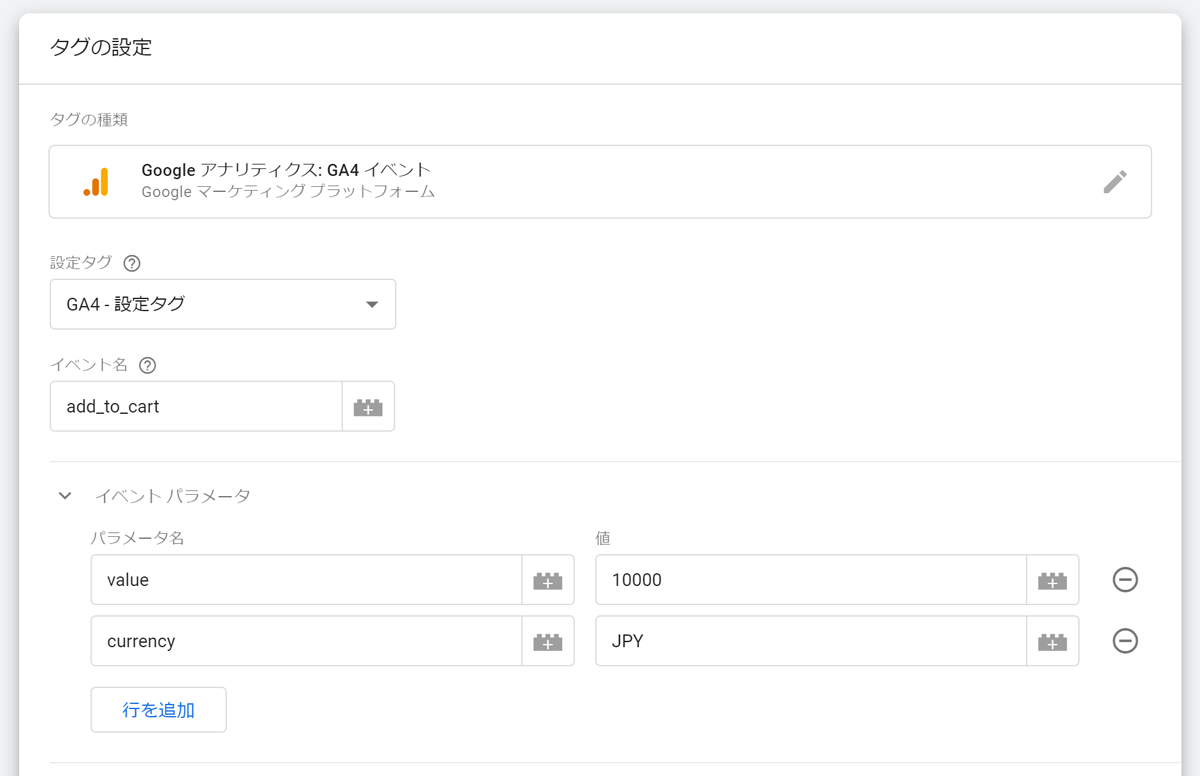This screenshot has height=776, width=1200.
Task: Click help icon next to イベント名
Action: click(148, 366)
